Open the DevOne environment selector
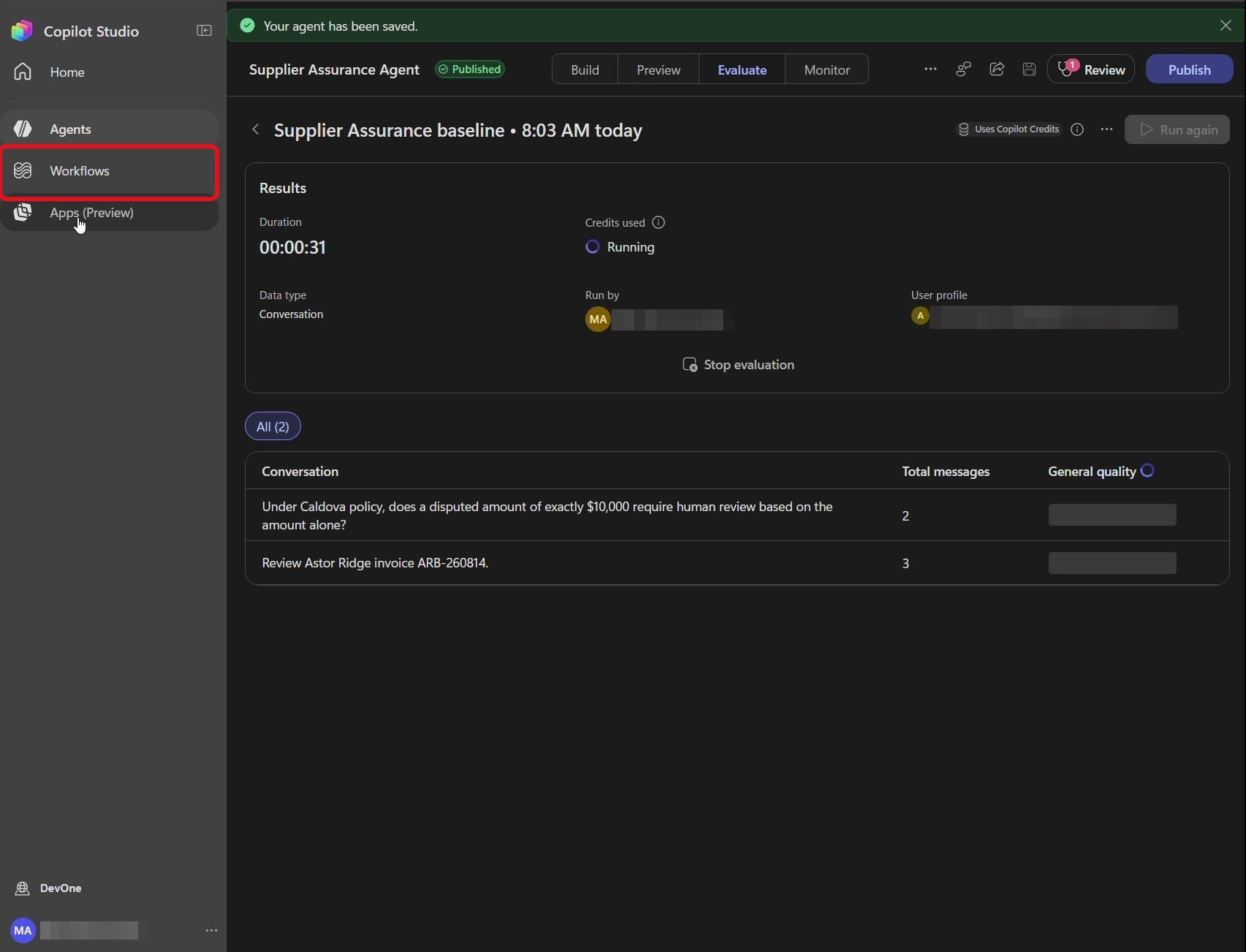The image size is (1246, 952). pos(49,888)
